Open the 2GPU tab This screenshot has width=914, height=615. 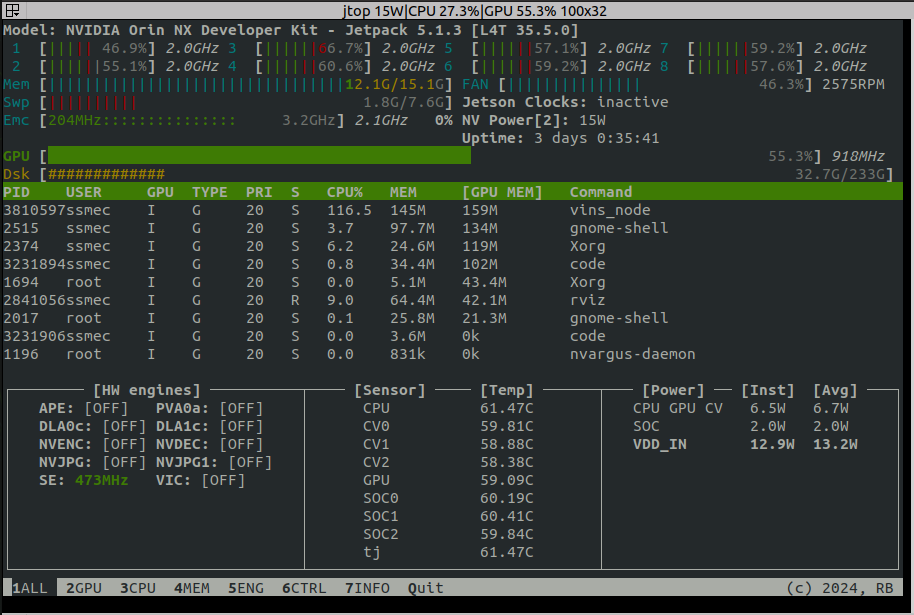click(x=84, y=588)
